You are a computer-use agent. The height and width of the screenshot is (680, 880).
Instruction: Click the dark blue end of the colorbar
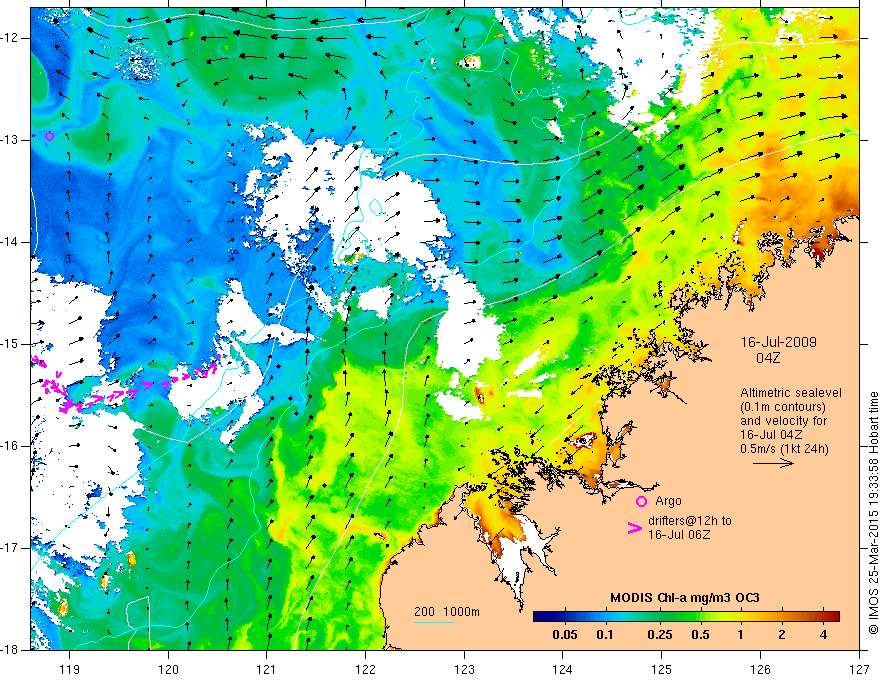542,617
